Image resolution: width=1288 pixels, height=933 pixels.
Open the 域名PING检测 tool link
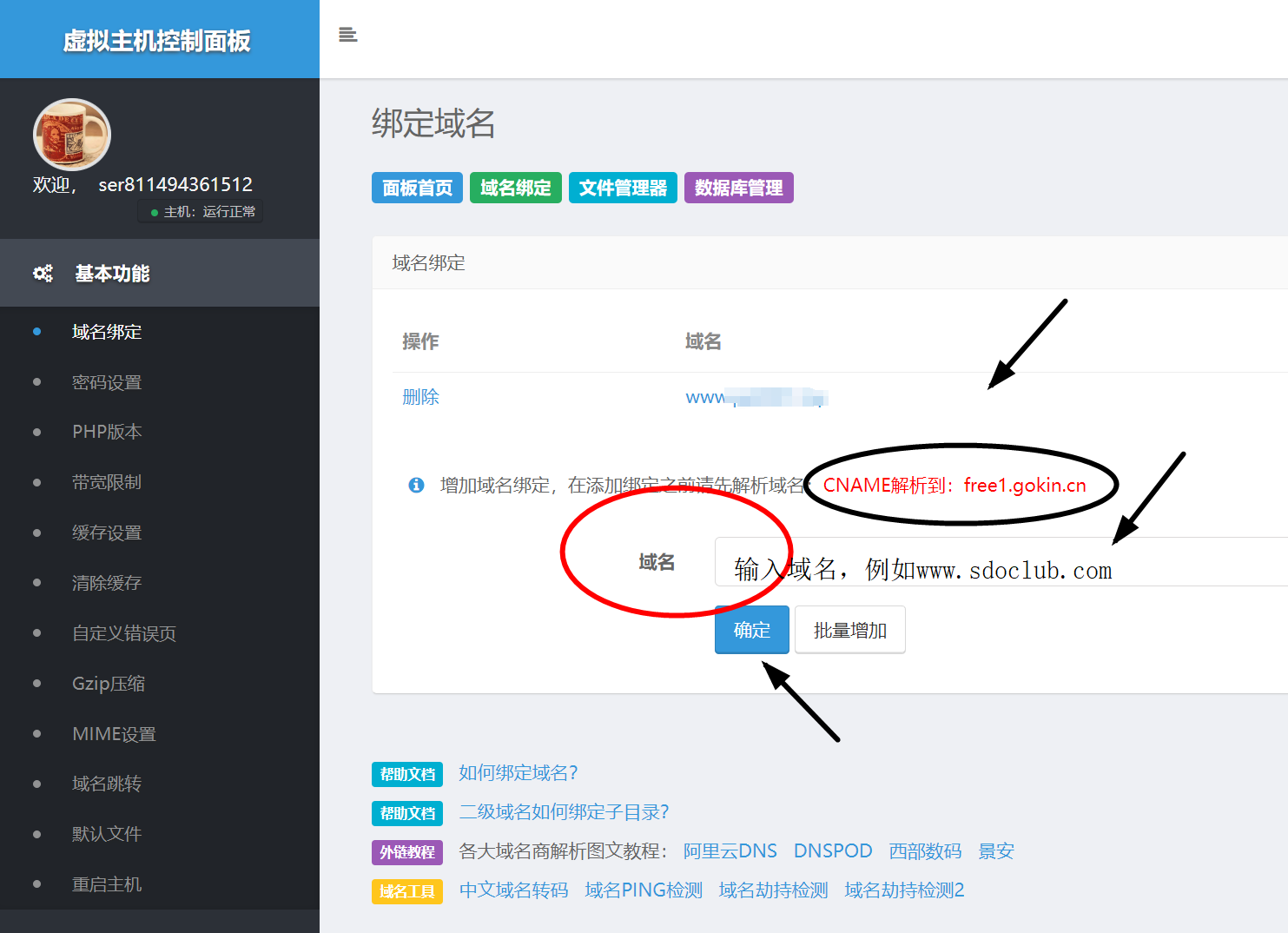pyautogui.click(x=644, y=890)
